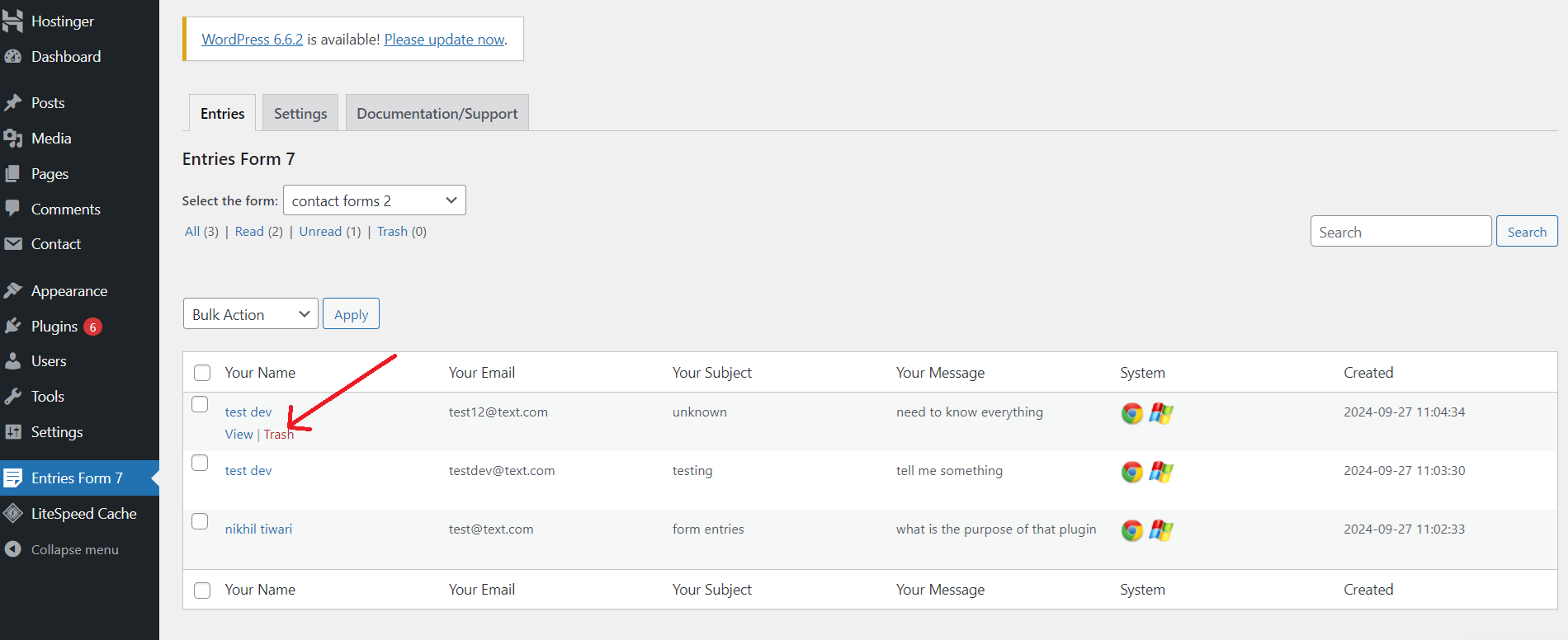This screenshot has height=640, width=1568.
Task: Open the Documentation/Support tab
Action: click(437, 114)
